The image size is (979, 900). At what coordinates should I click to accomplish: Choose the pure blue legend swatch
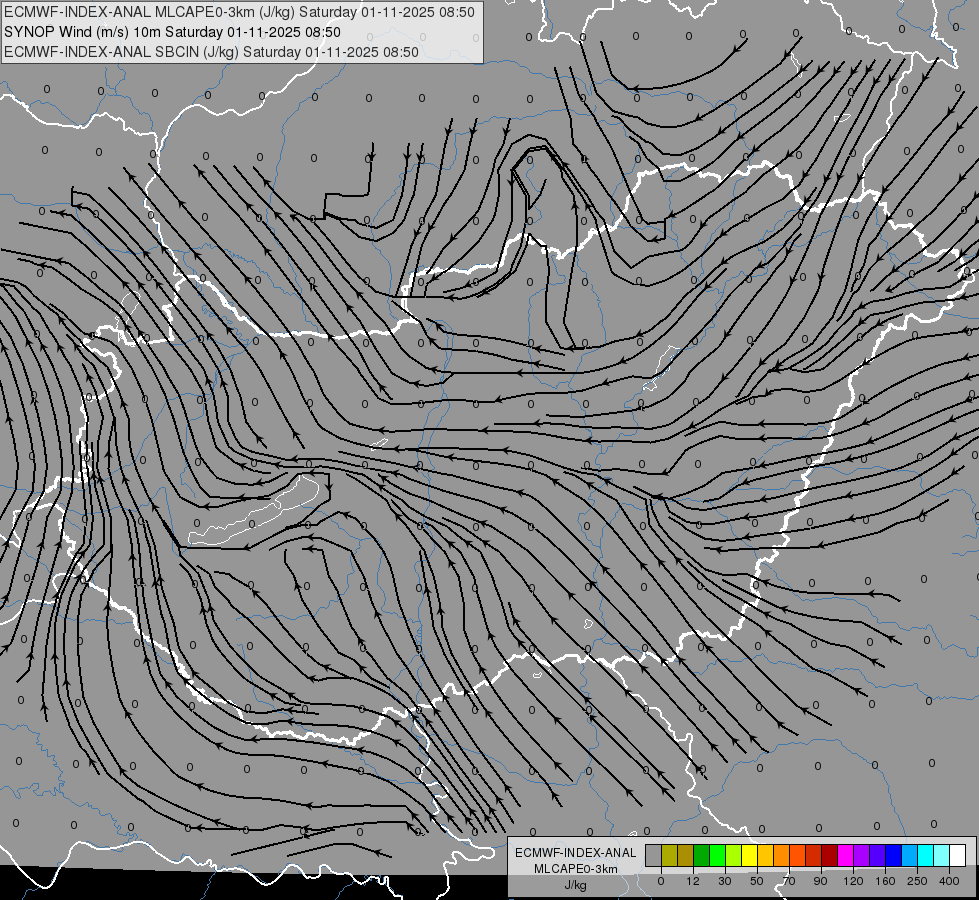pos(894,855)
